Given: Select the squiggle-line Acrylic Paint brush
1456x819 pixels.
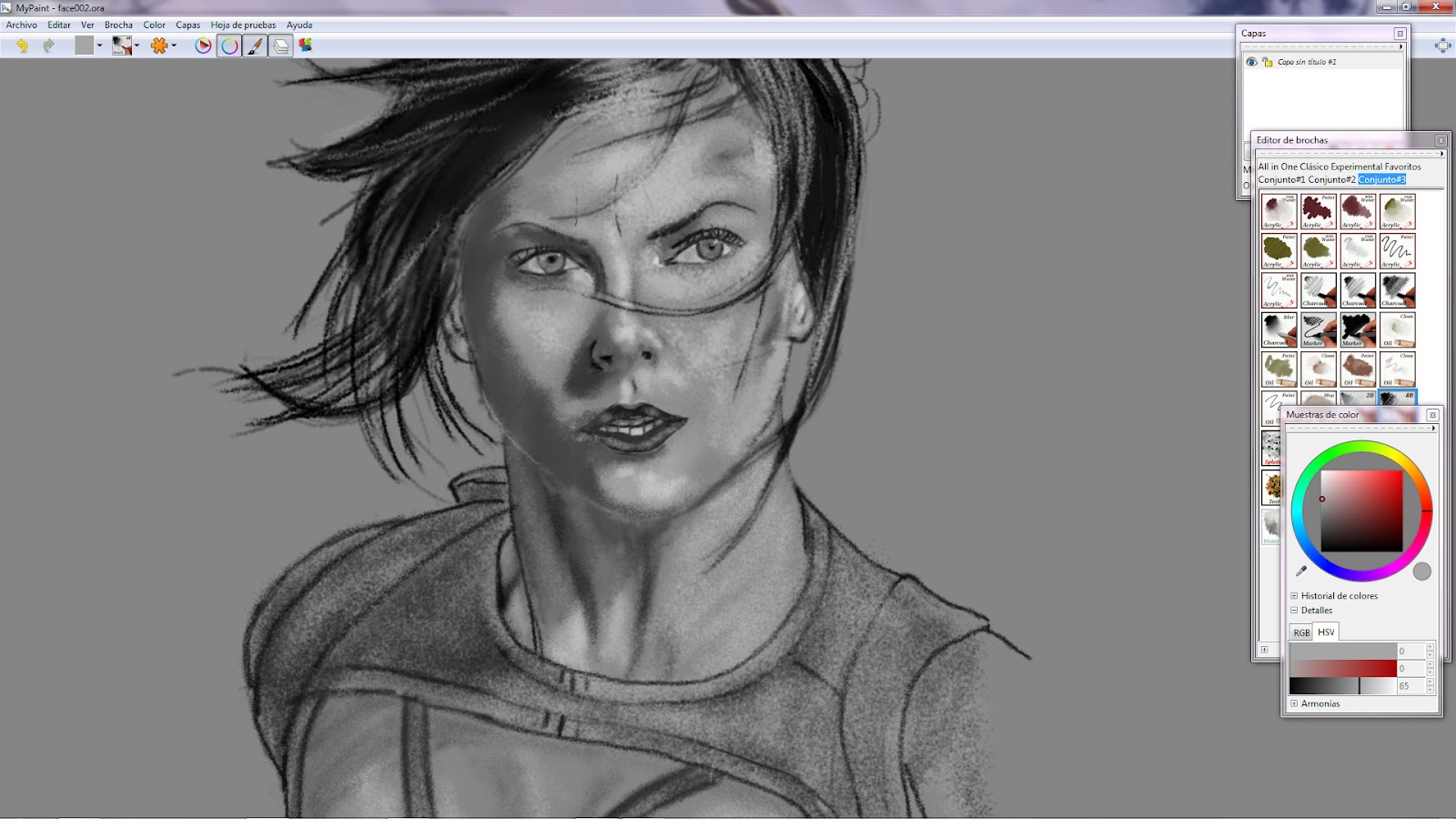Looking at the screenshot, I should coord(1398,251).
